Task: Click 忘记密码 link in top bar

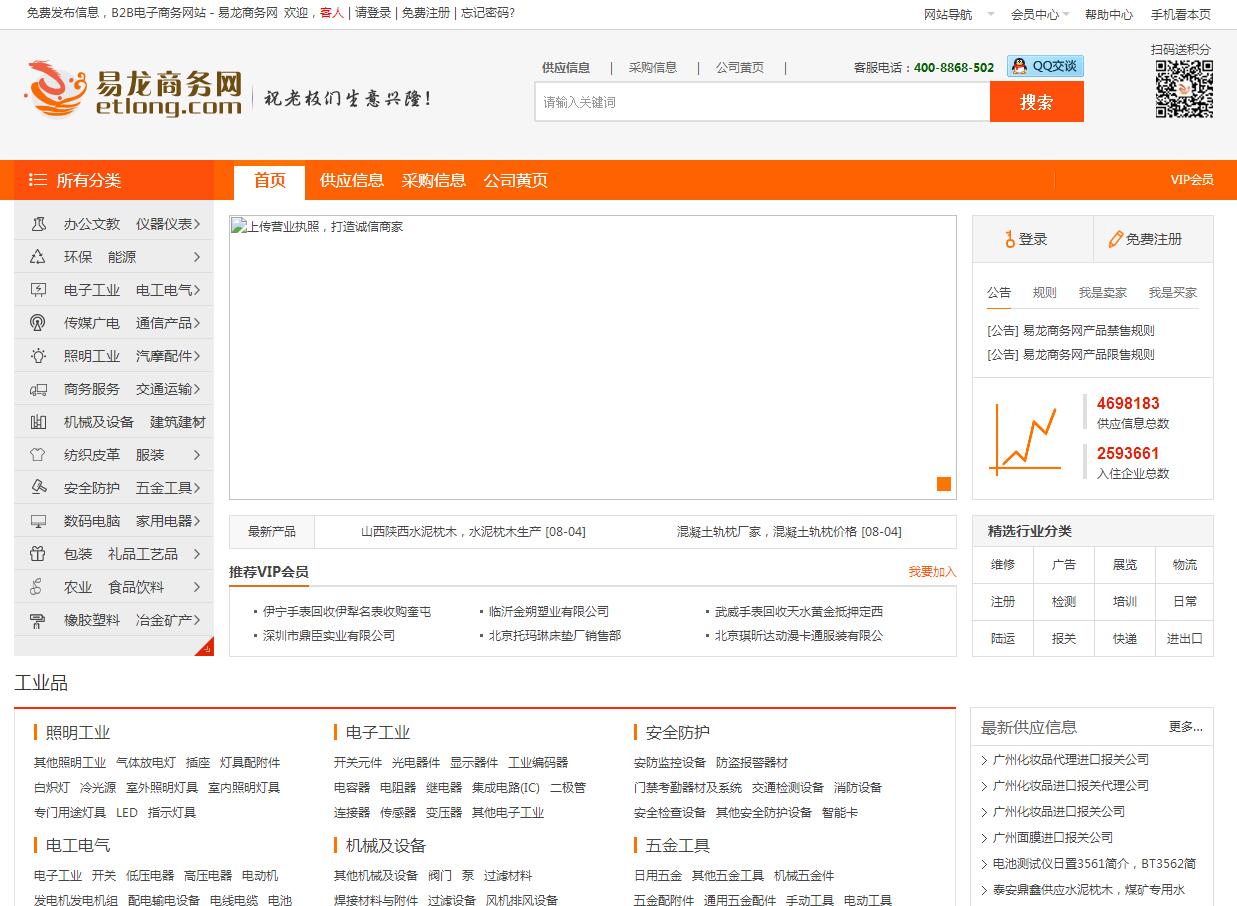Action: pyautogui.click(x=488, y=13)
